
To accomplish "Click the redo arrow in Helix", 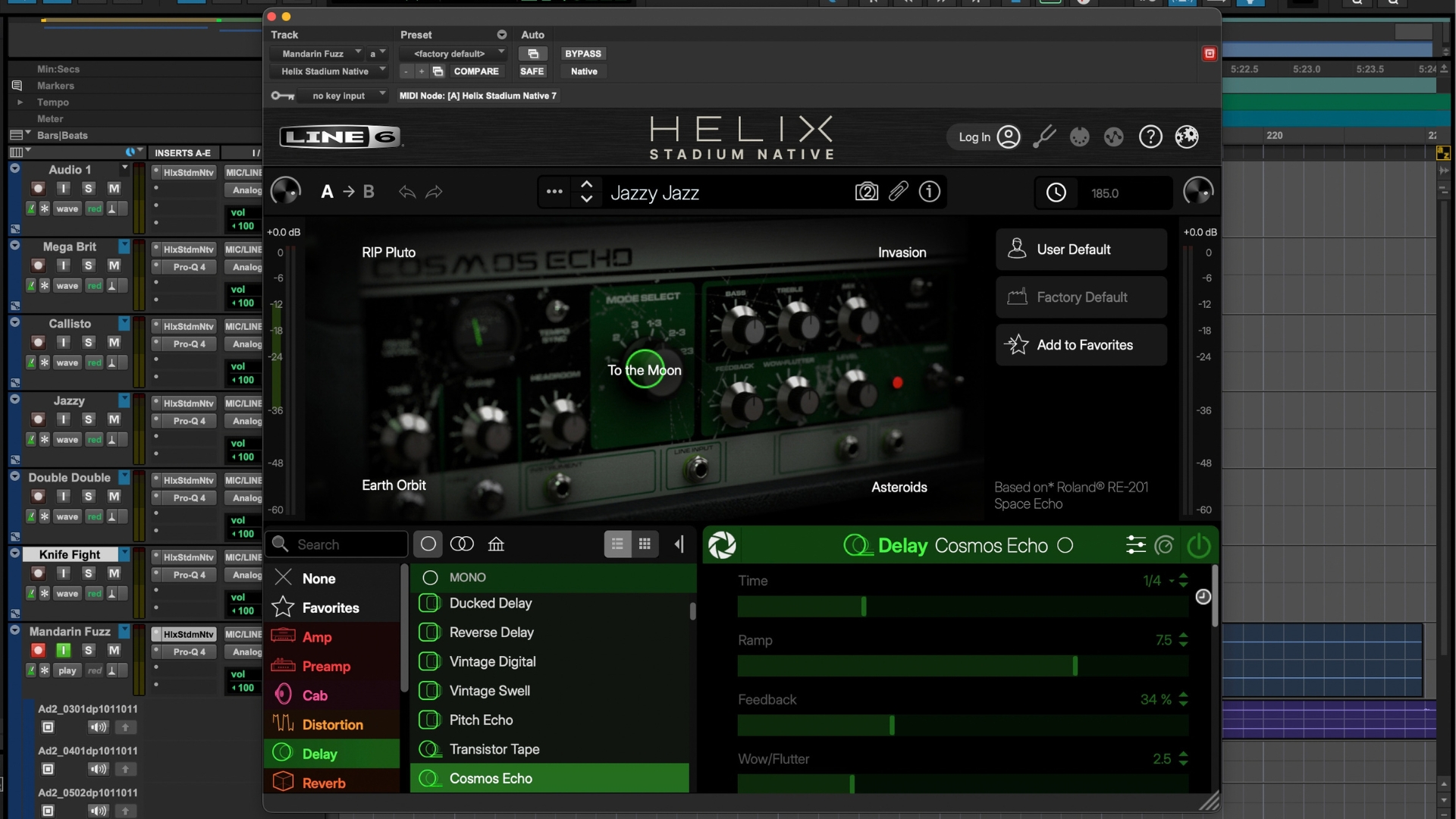I will pyautogui.click(x=434, y=192).
